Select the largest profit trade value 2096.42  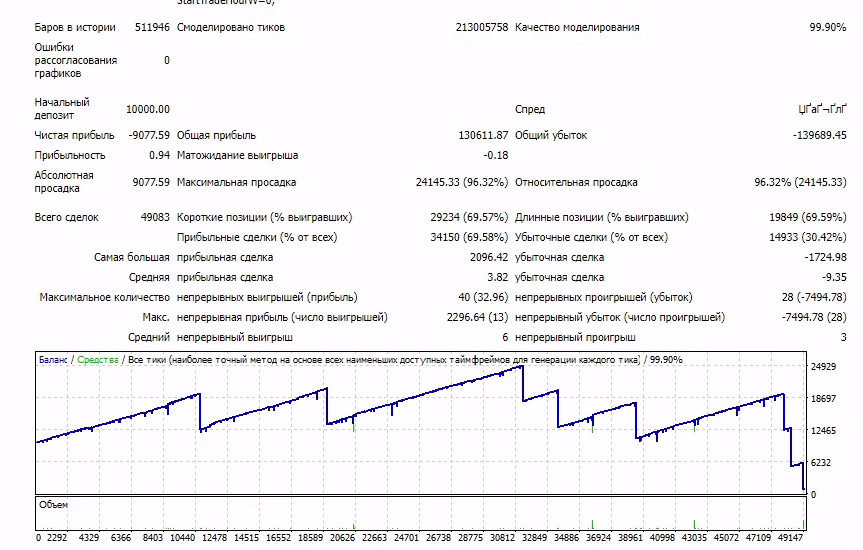489,257
